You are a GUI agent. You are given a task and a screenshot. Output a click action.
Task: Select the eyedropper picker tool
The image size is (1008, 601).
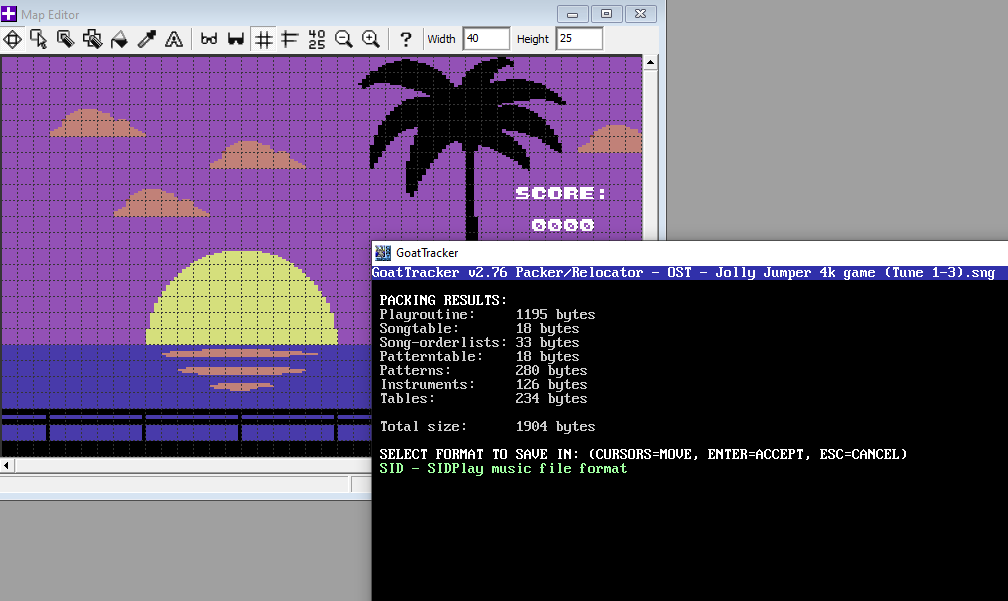pos(147,39)
